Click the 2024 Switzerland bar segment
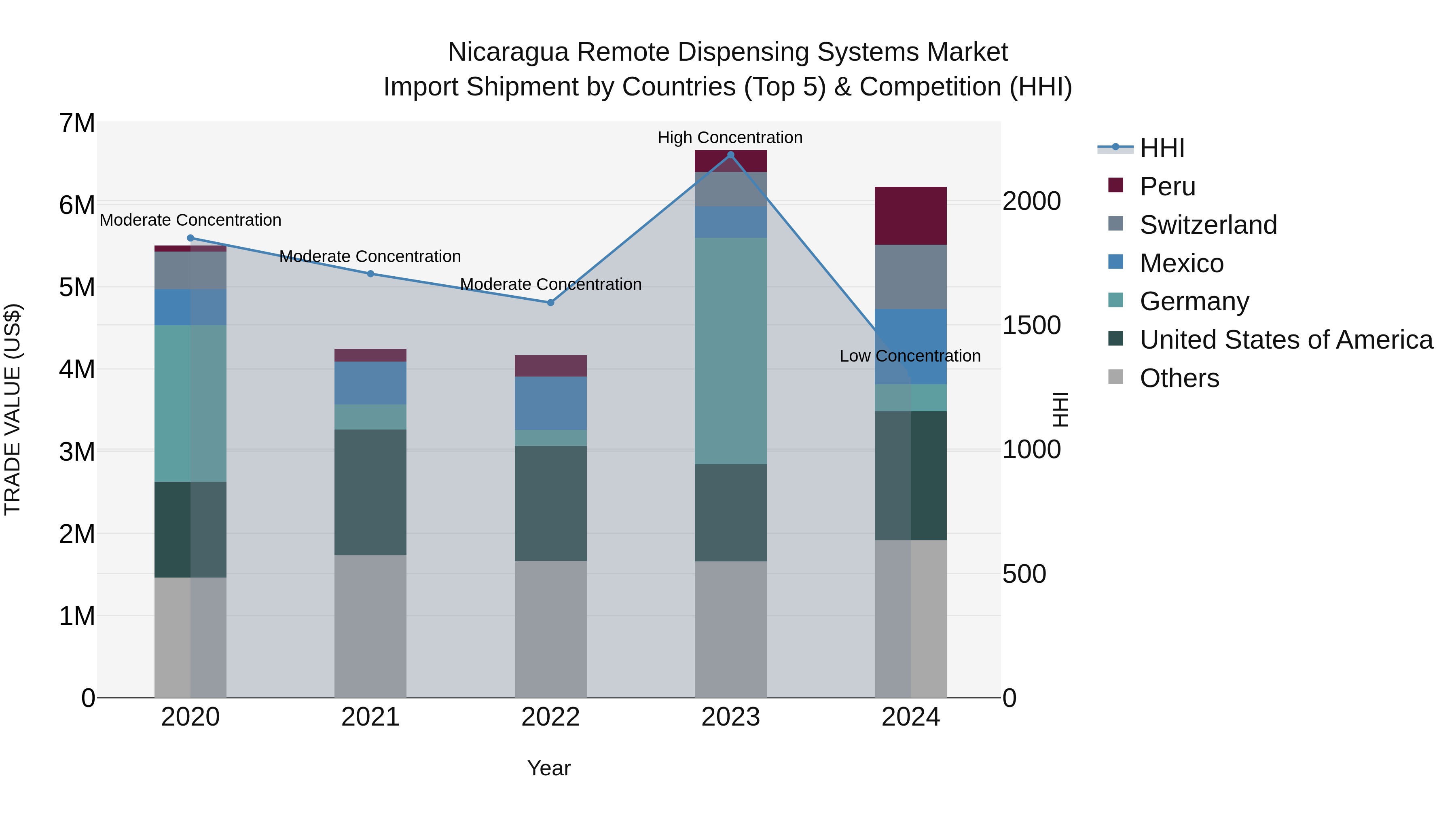1456x819 pixels. pyautogui.click(x=910, y=277)
